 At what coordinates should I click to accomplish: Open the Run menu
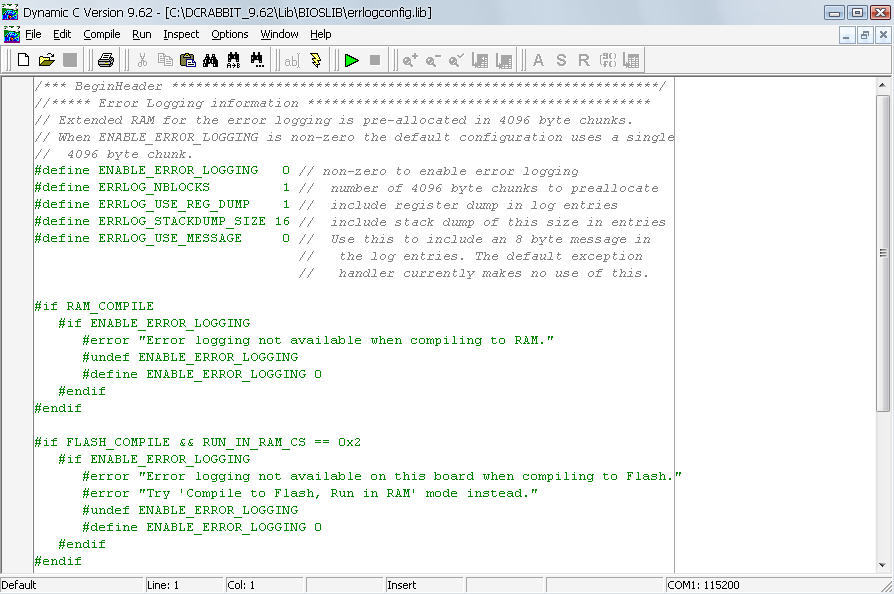[142, 34]
